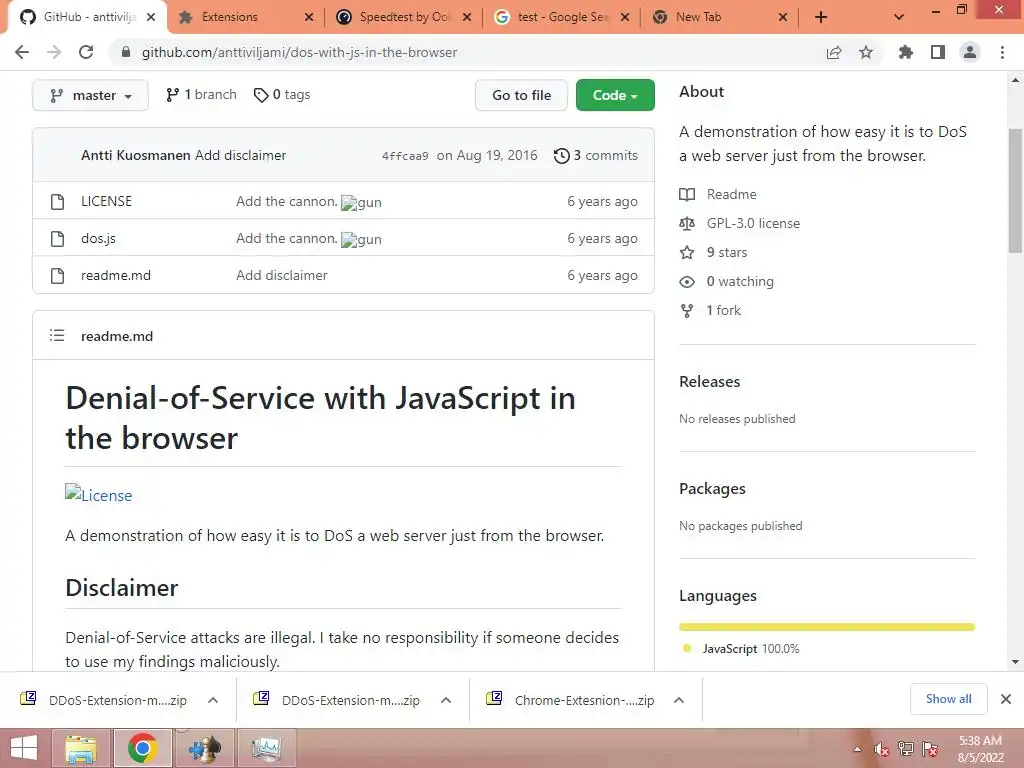Open the Add disclaimer latest commit message
Viewport: 1024px width, 768px height.
coord(240,155)
